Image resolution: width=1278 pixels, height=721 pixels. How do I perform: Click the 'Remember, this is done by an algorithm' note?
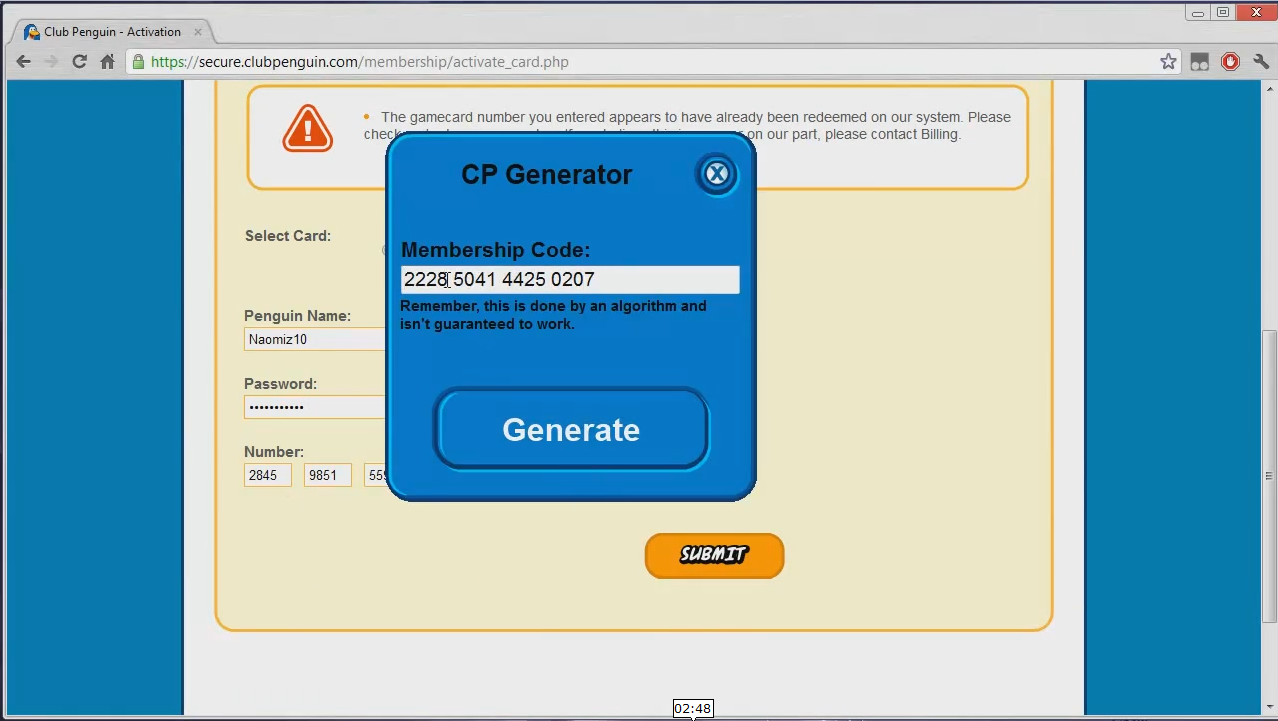553,315
